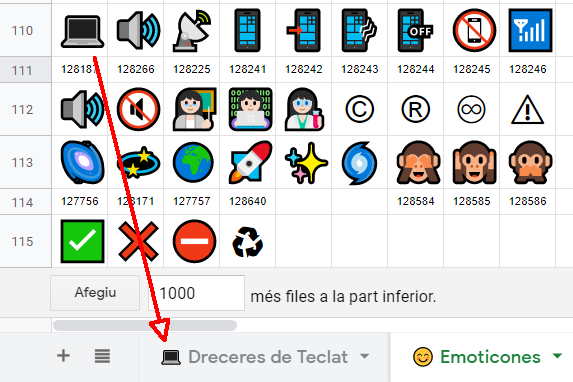Select the sparkles emoji cell
573x382 pixels.
[303, 162]
